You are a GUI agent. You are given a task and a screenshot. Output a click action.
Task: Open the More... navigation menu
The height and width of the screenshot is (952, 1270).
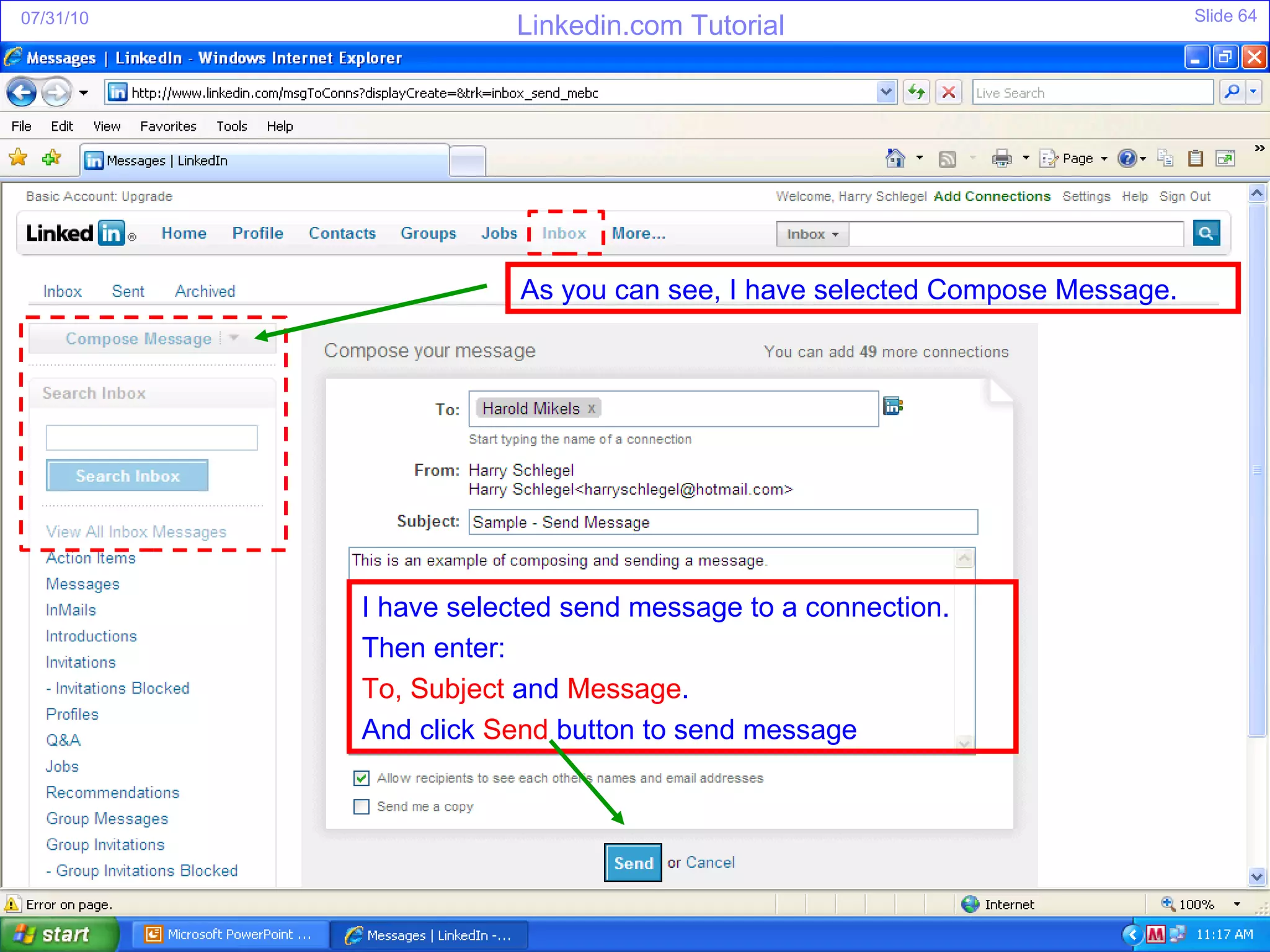tap(639, 233)
